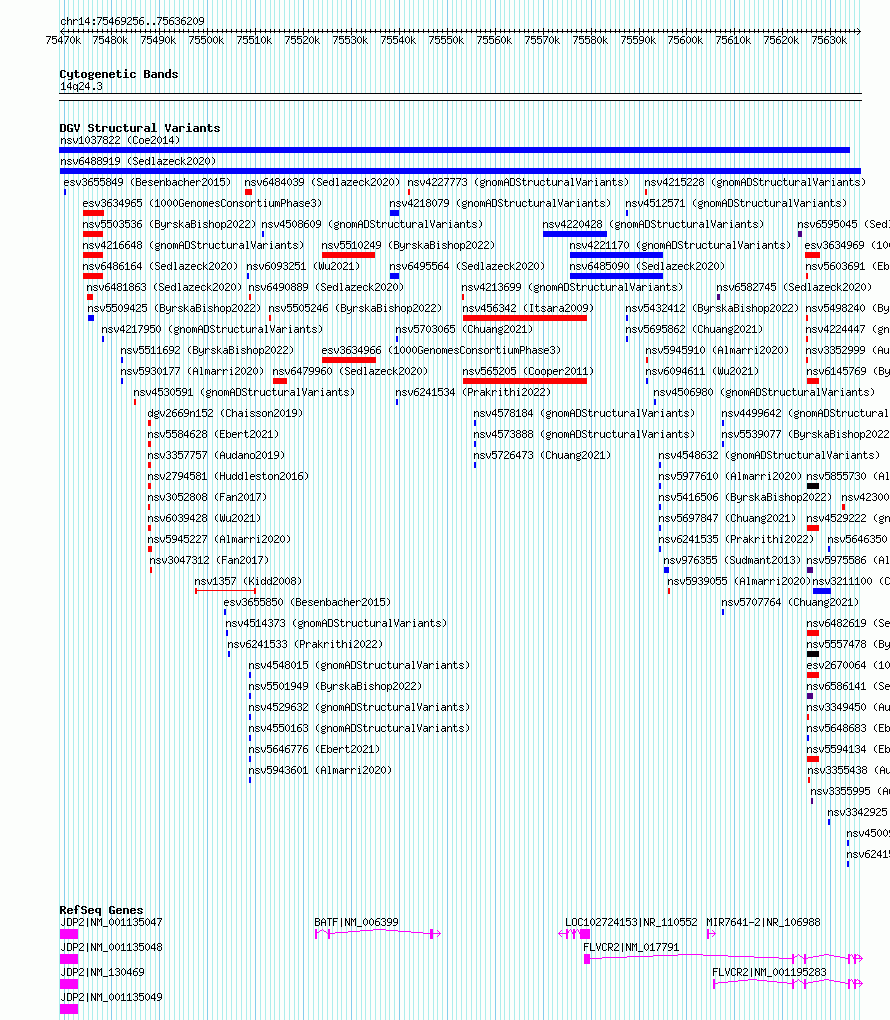Click the BATF gene model glyph

378,933
